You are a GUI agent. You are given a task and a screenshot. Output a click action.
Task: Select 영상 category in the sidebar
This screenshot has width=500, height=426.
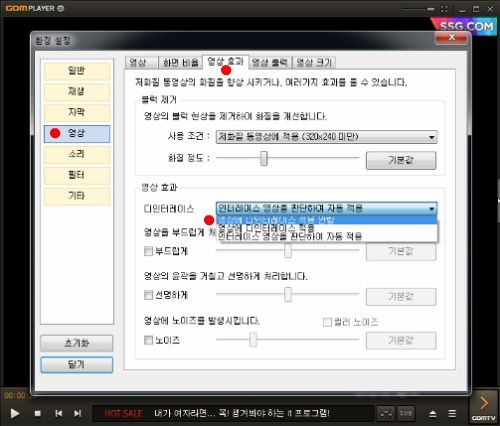(x=77, y=134)
